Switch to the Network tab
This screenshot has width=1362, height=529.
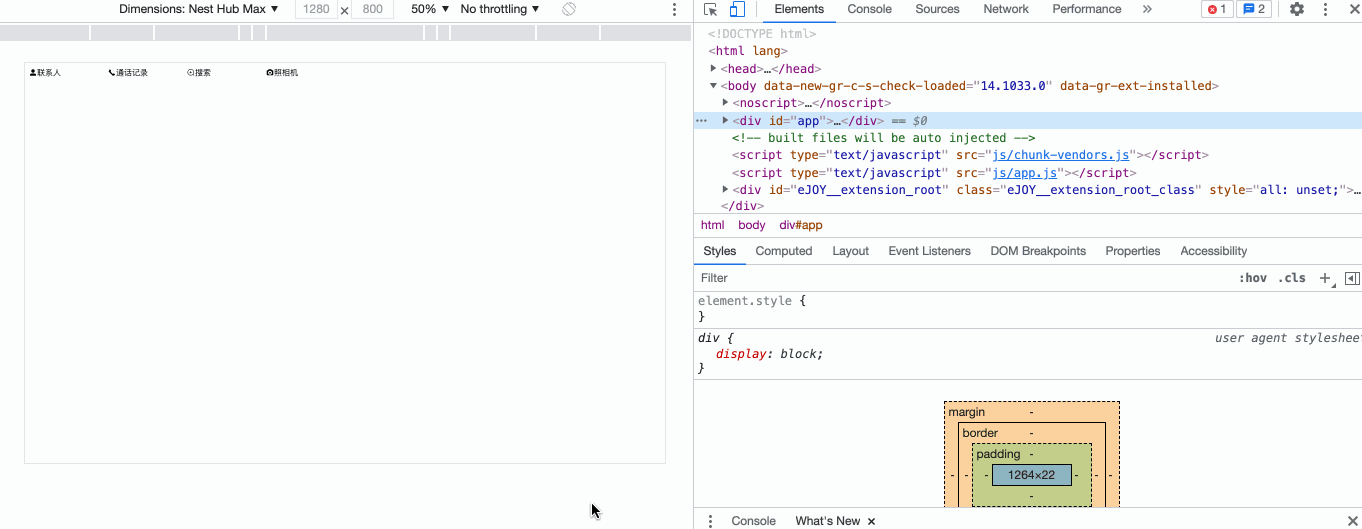1005,9
